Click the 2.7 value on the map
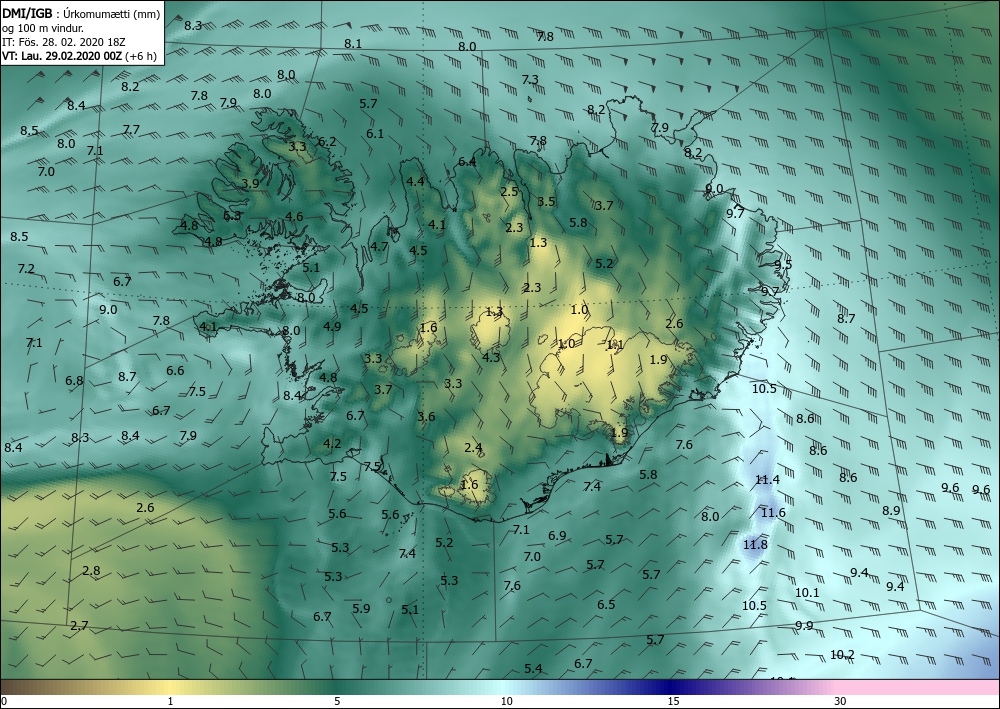 (x=79, y=626)
